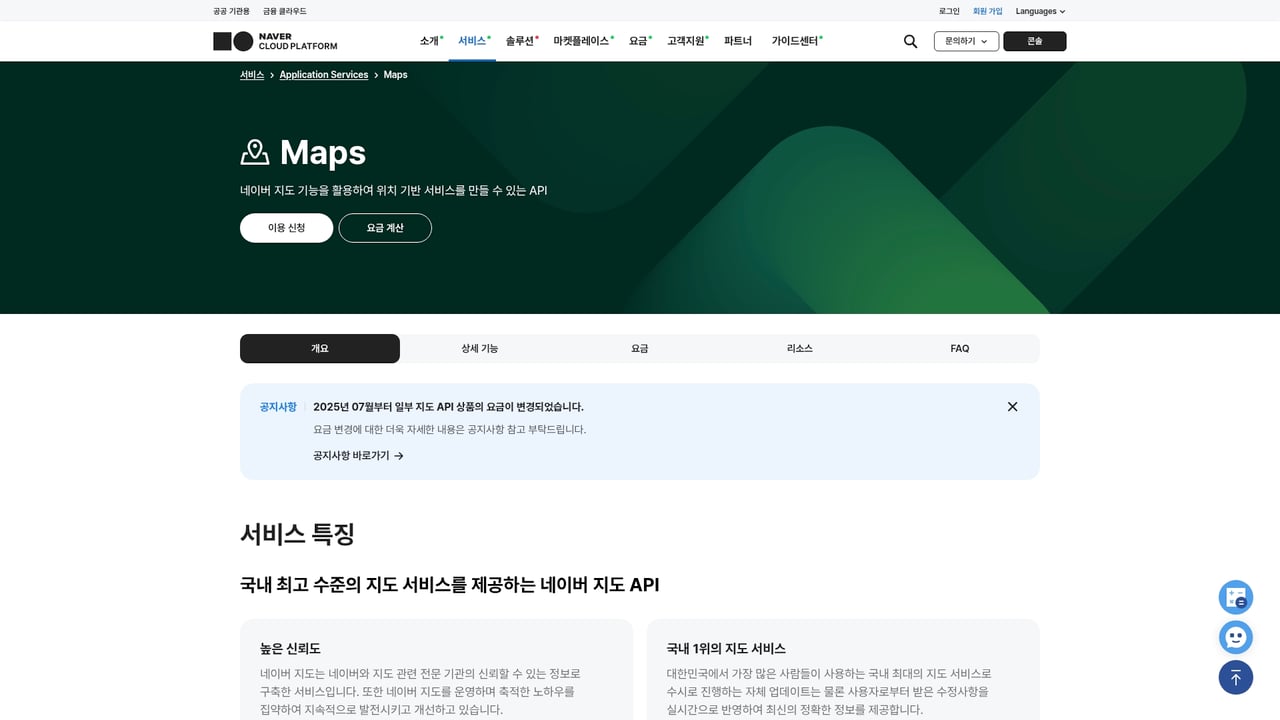Click the scroll-to-top arrow icon

pos(1235,677)
